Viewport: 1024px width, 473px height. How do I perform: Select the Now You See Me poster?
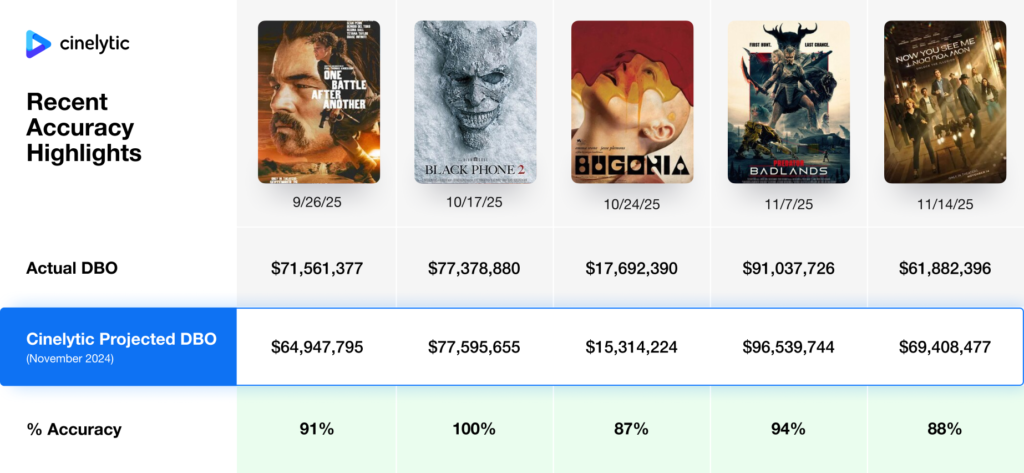(x=945, y=102)
